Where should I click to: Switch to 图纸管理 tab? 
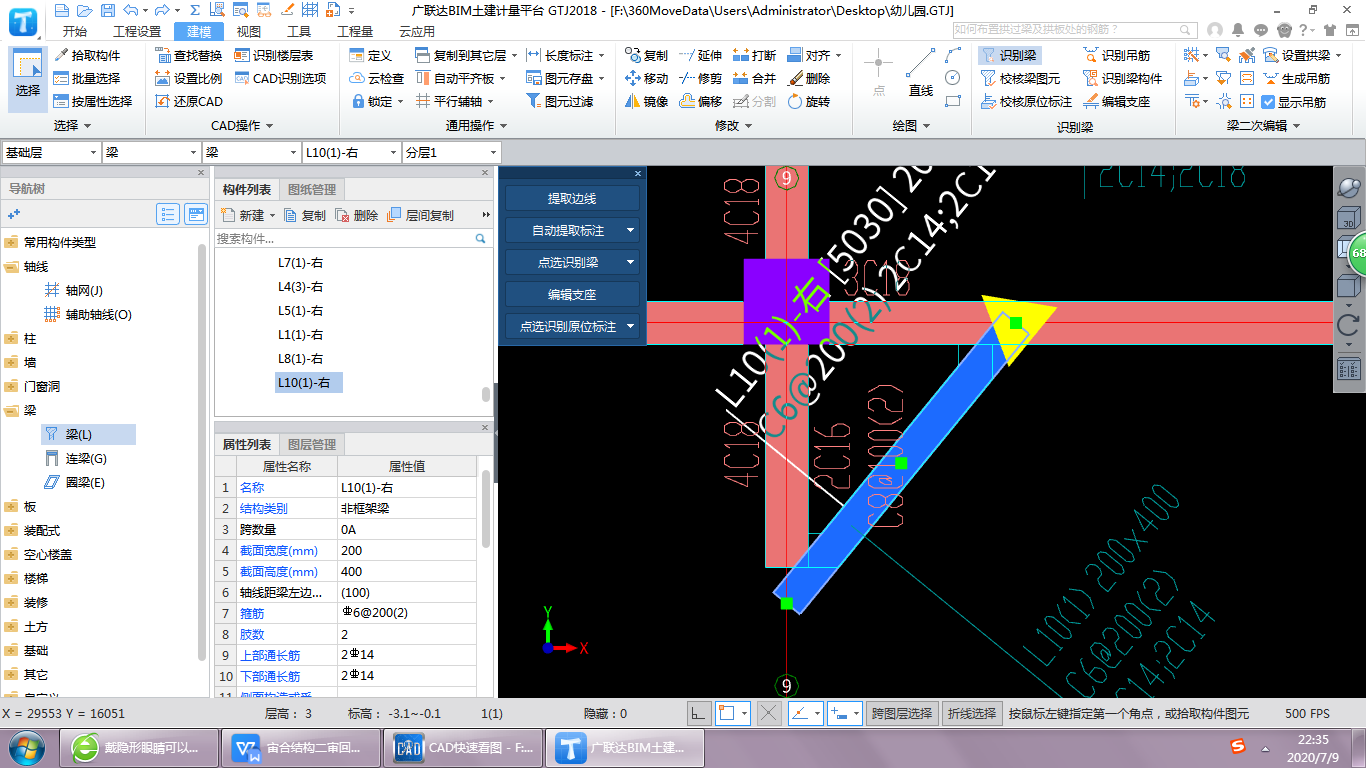[312, 189]
